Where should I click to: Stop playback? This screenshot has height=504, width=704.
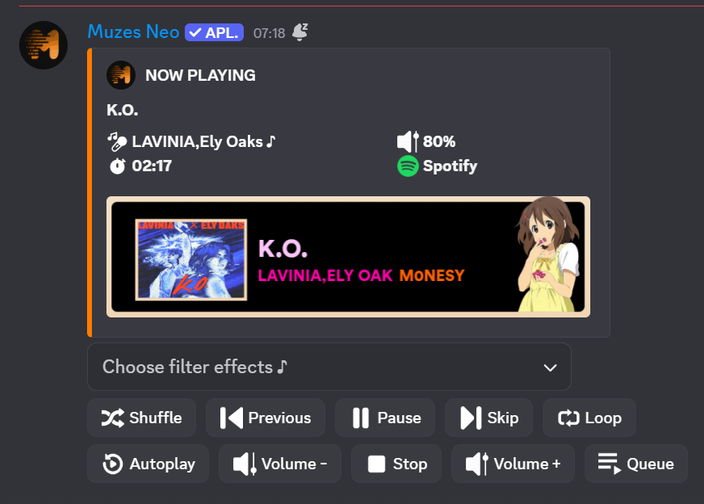[x=396, y=464]
